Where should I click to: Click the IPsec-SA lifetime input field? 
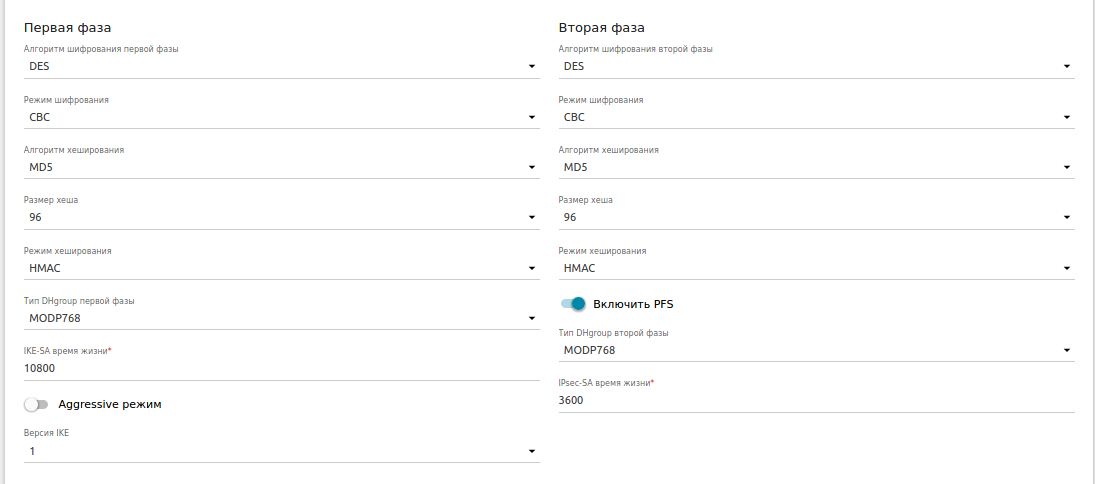pyautogui.click(x=815, y=400)
